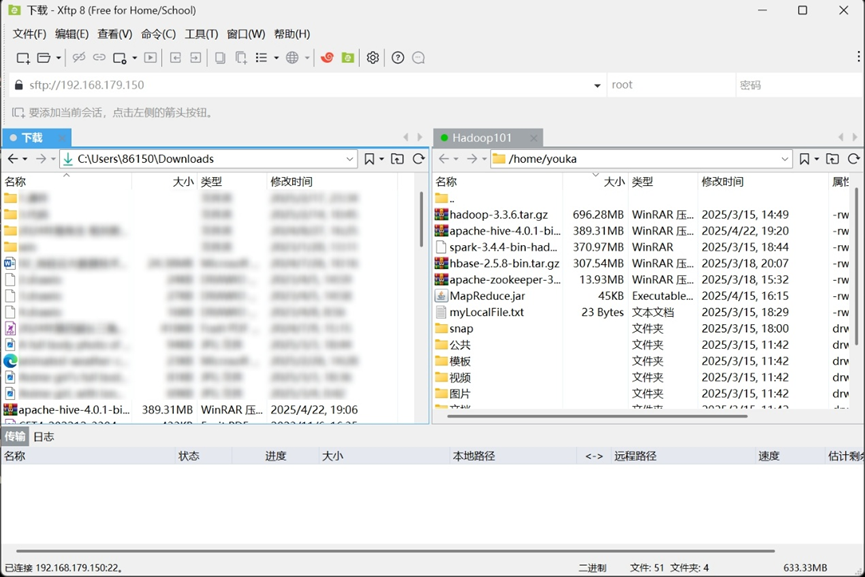
Task: Close the Hadoop101 tab
Action: (x=533, y=138)
